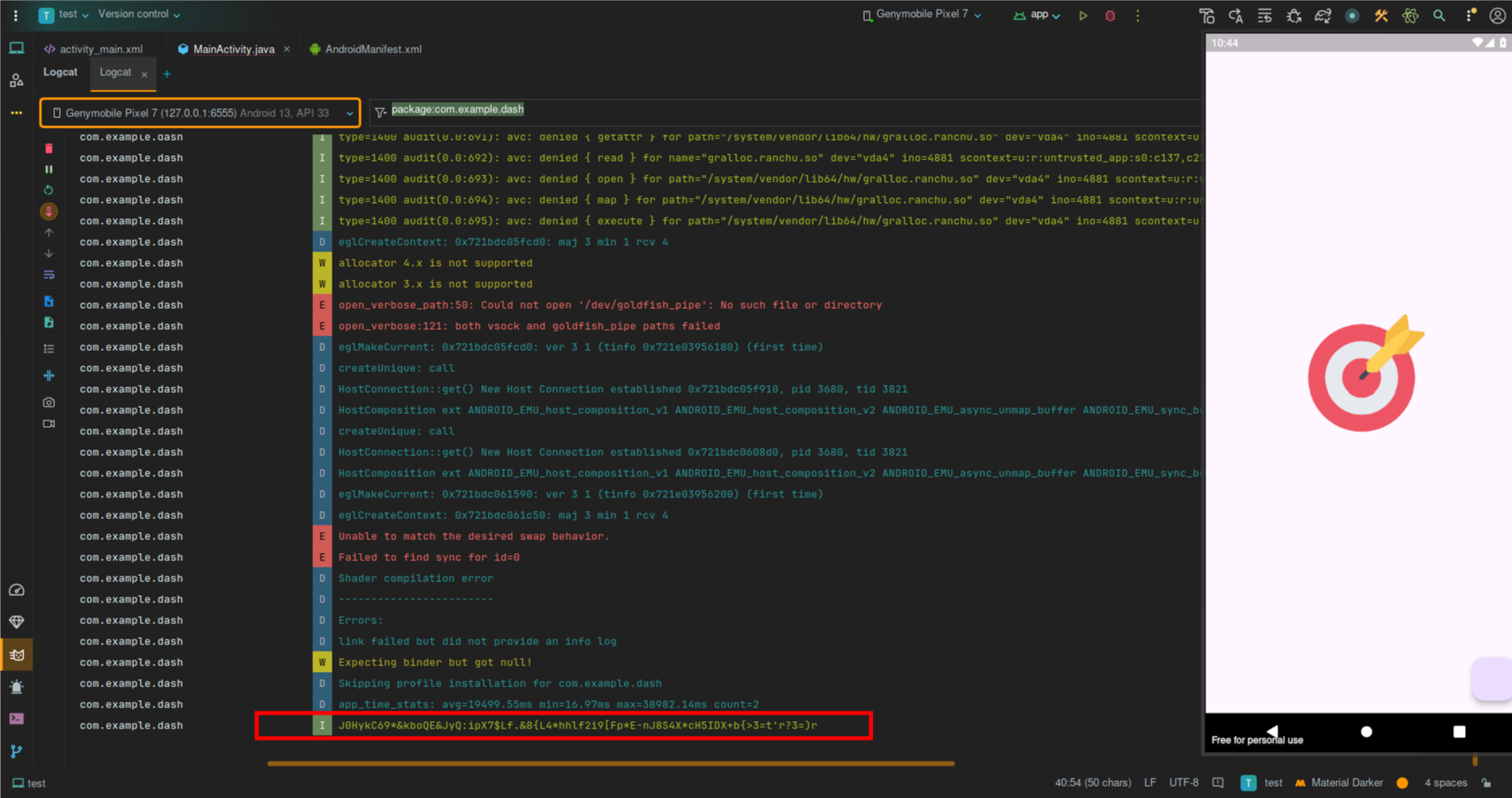
Task: Choose a device in the Genymobile Pixel 7 toolbar dropdown
Action: pos(922,15)
